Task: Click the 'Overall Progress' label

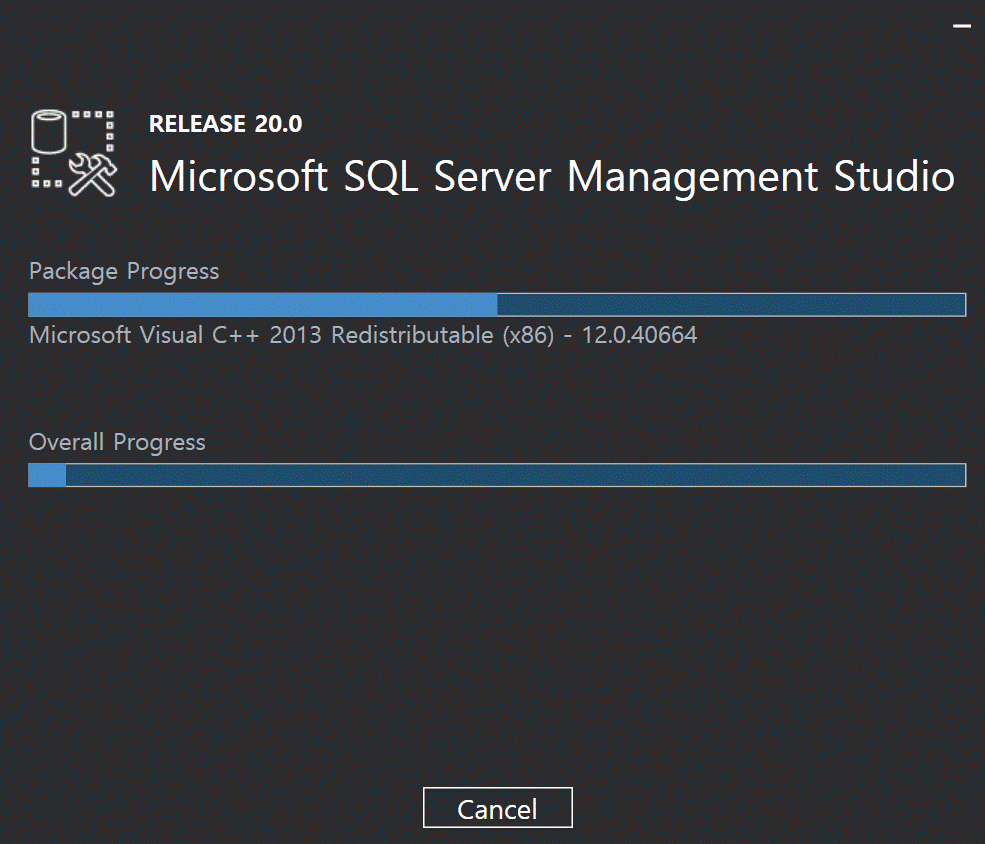Action: click(117, 443)
